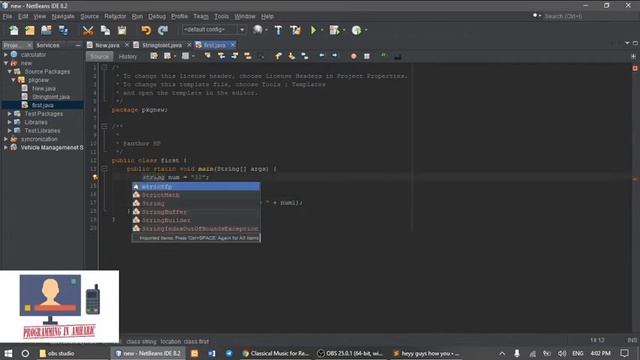This screenshot has width=640, height=360.
Task: Open the Tools menu
Action: [x=221, y=16]
